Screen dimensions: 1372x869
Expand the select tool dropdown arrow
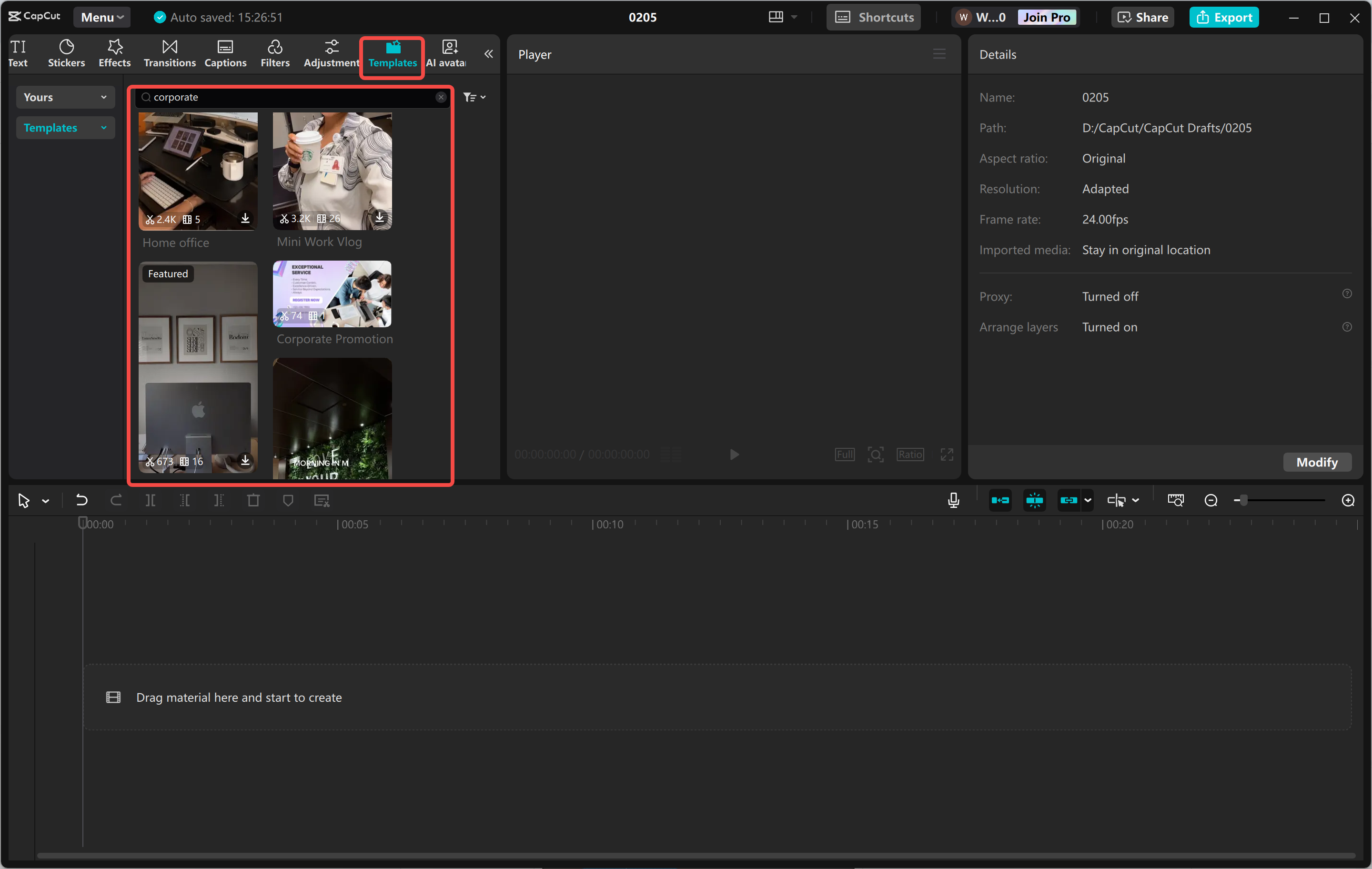(x=47, y=500)
